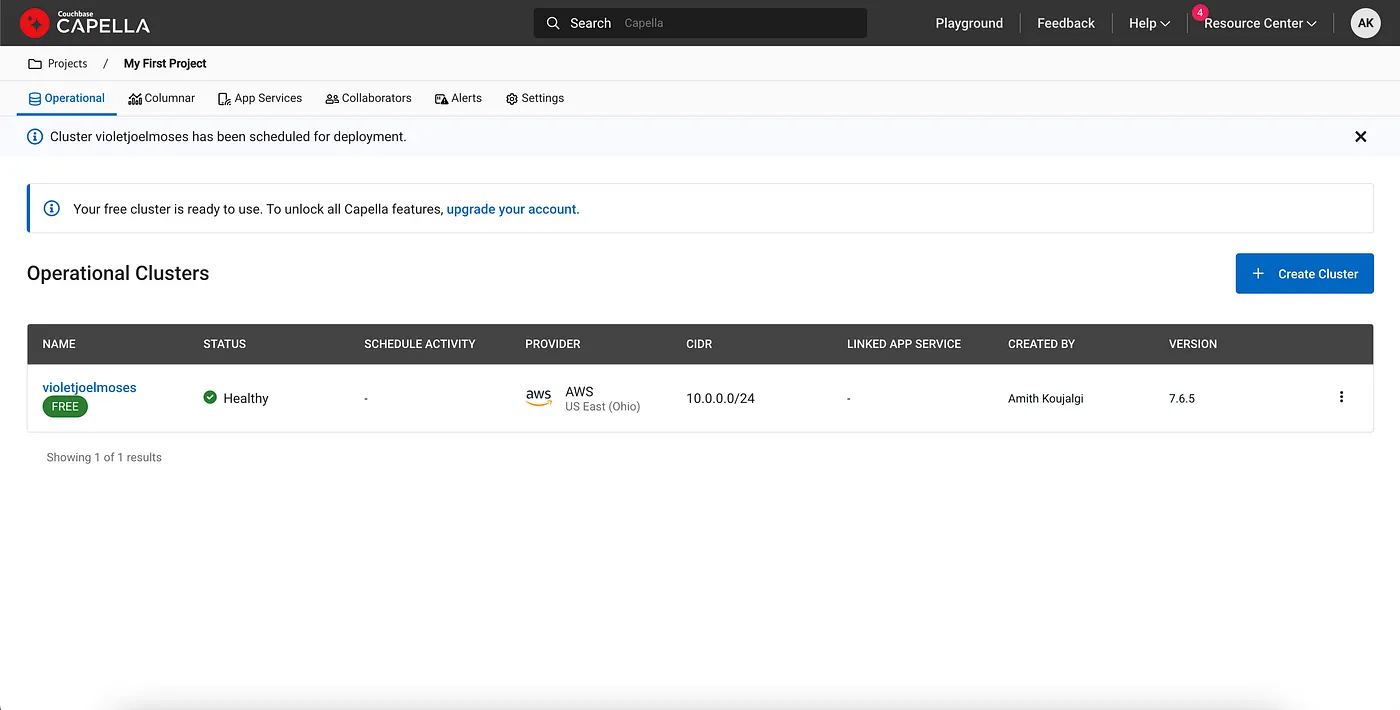The width and height of the screenshot is (1400, 710).
Task: Click the Showing 1 of 1 results text
Action: (x=104, y=457)
